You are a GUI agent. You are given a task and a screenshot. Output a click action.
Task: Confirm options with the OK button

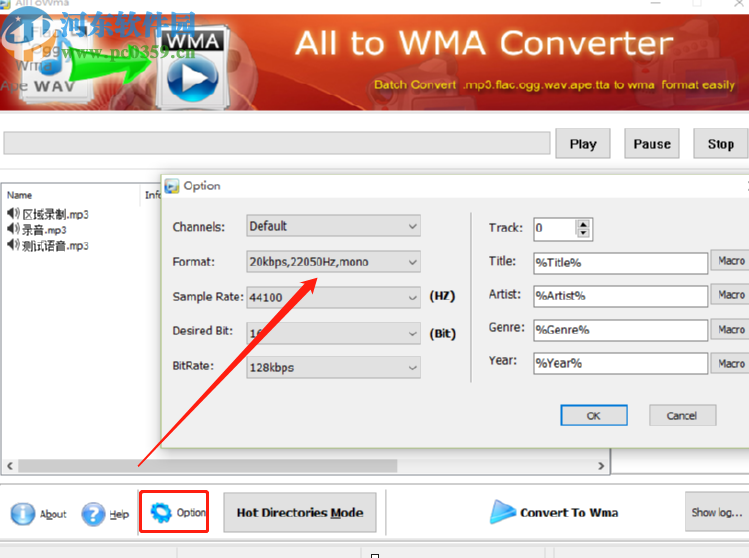click(x=594, y=416)
